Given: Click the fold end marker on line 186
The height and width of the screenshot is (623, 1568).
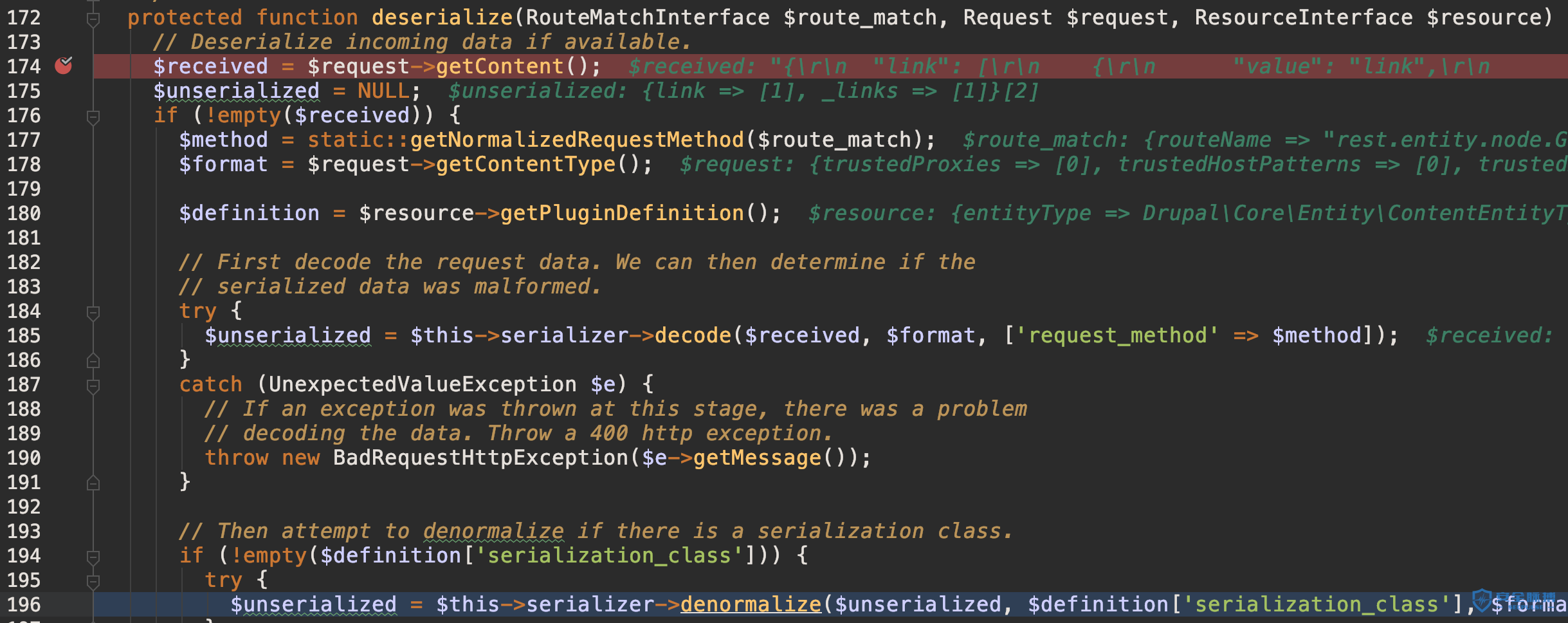Looking at the screenshot, I should 93,360.
